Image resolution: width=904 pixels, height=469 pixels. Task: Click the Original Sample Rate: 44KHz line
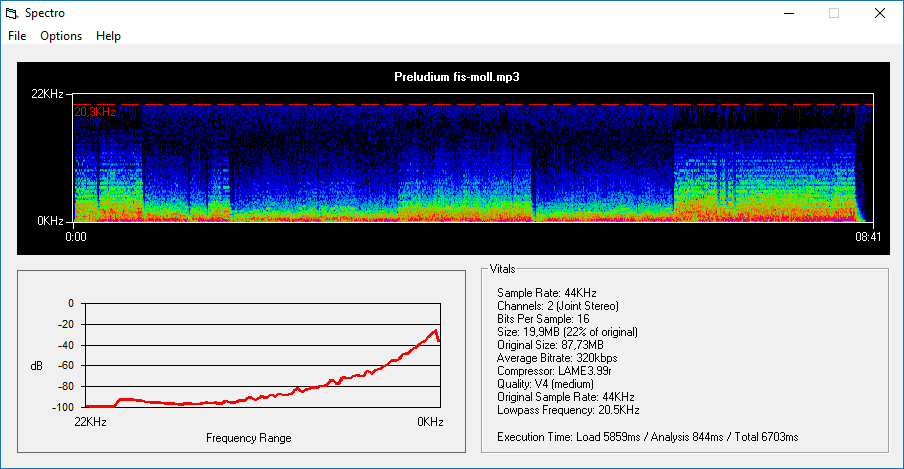(x=566, y=397)
